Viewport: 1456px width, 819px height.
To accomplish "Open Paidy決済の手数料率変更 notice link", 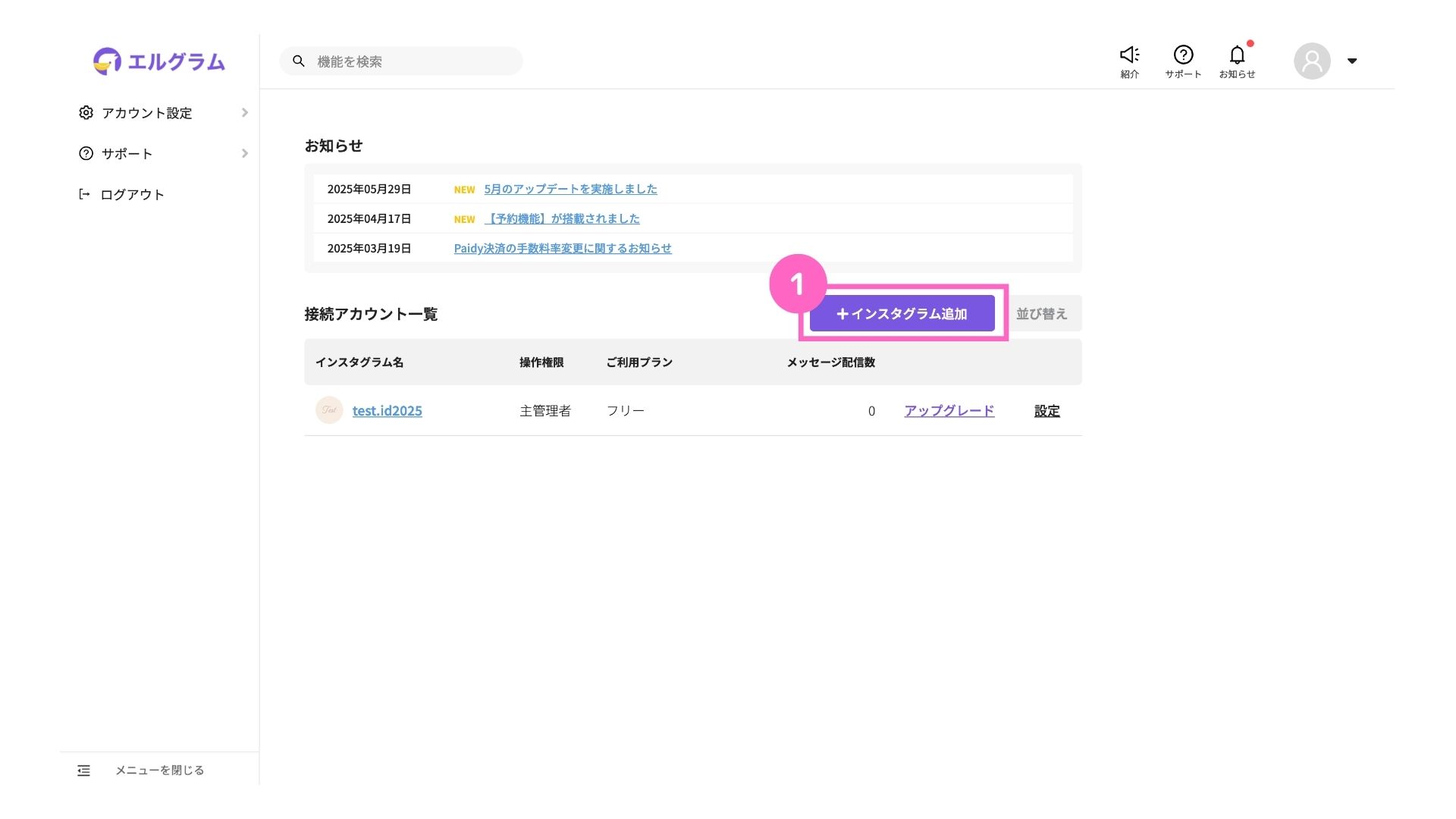I will (563, 249).
